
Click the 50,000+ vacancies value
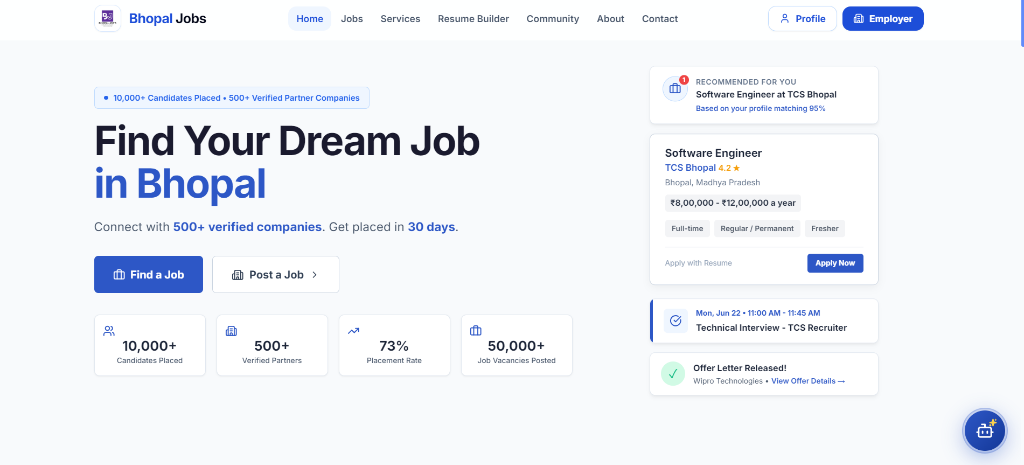(x=516, y=346)
